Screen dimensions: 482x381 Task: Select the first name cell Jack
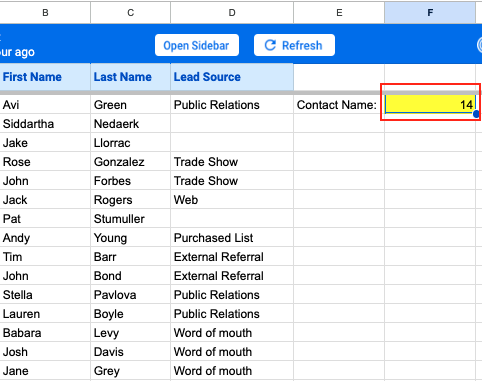(45, 200)
